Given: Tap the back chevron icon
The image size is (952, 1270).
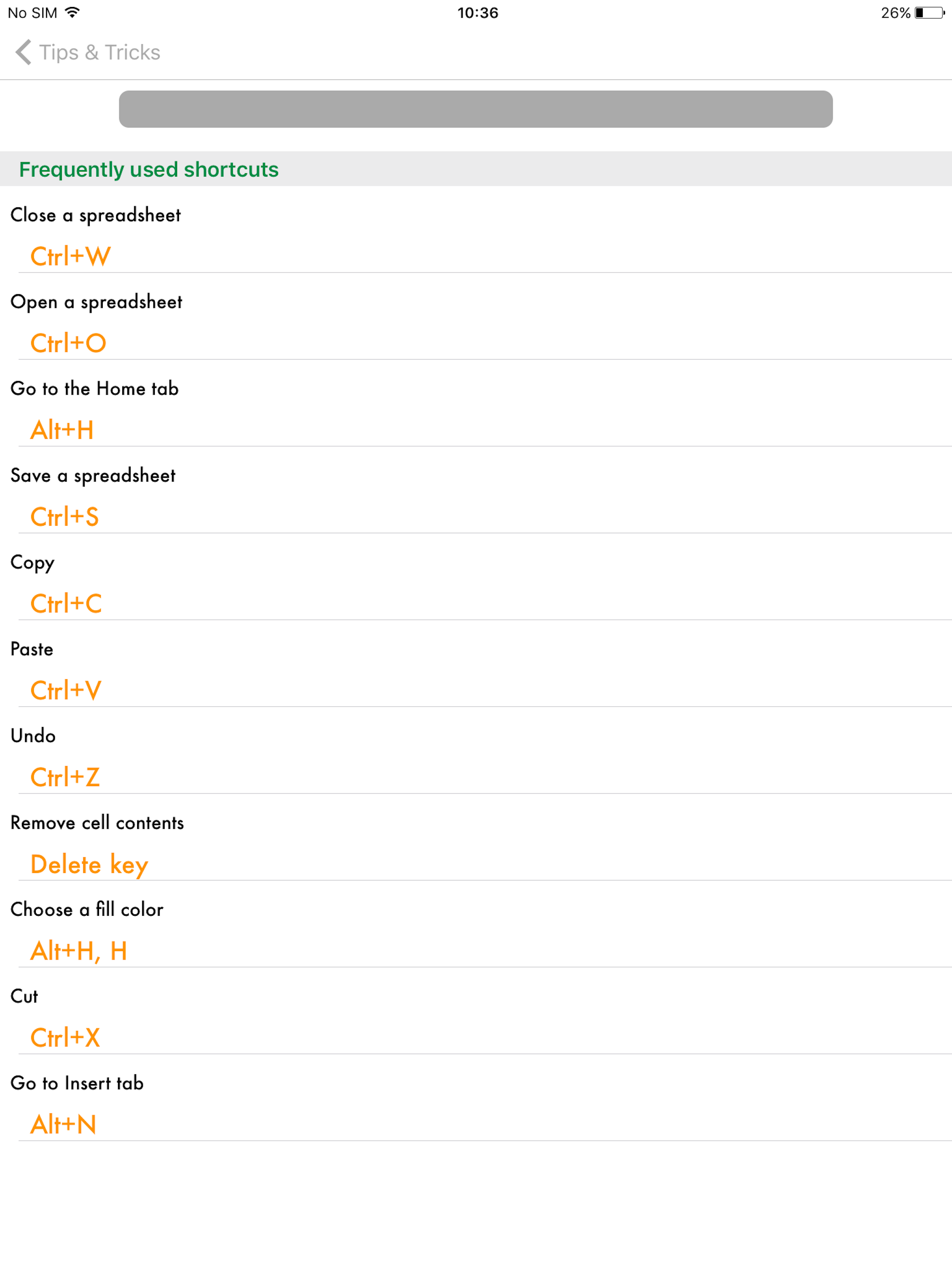Looking at the screenshot, I should tap(23, 52).
